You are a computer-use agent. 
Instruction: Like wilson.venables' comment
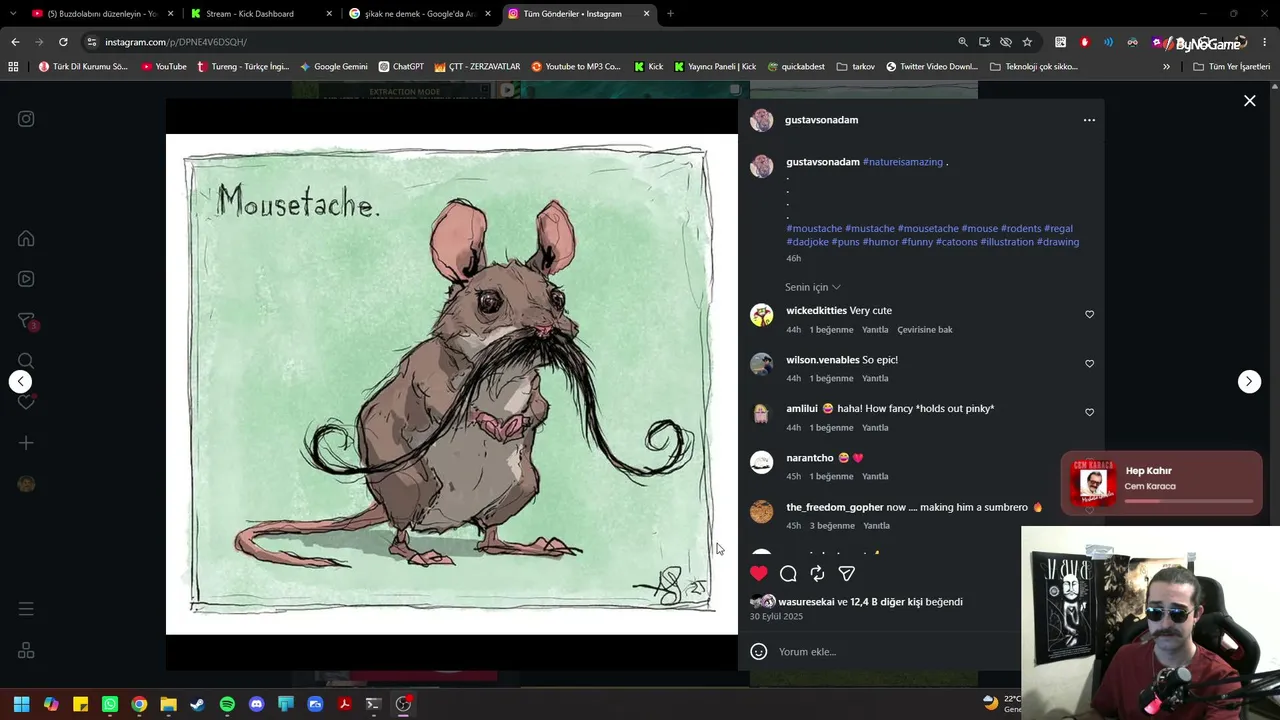tap(1089, 363)
